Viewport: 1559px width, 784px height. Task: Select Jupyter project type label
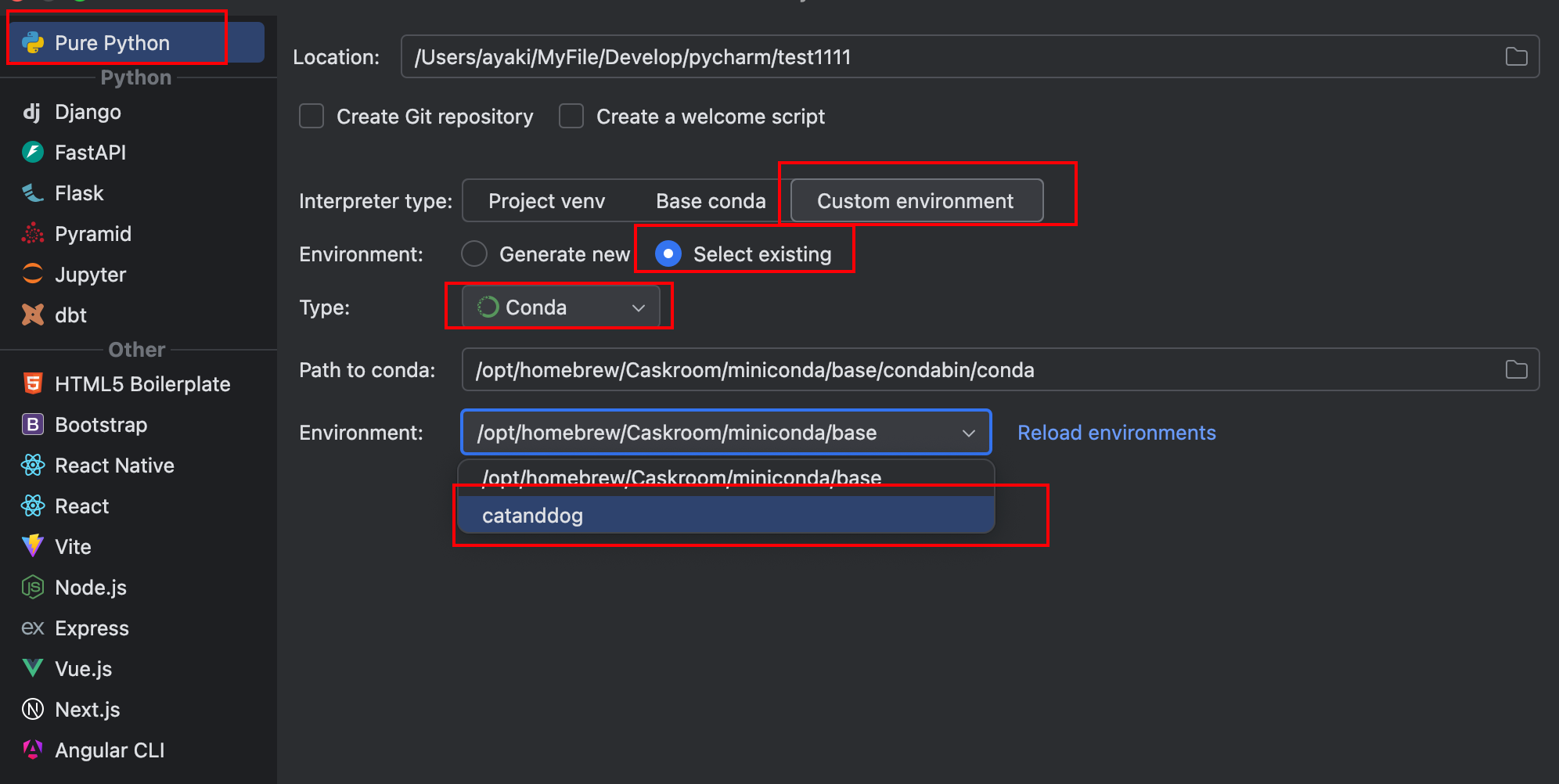tap(90, 275)
